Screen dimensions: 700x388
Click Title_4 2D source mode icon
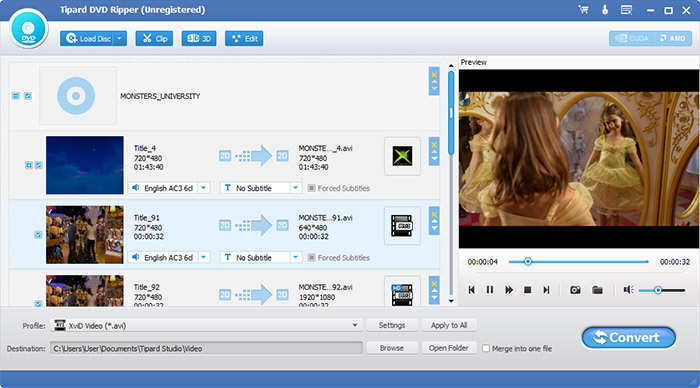(x=225, y=156)
